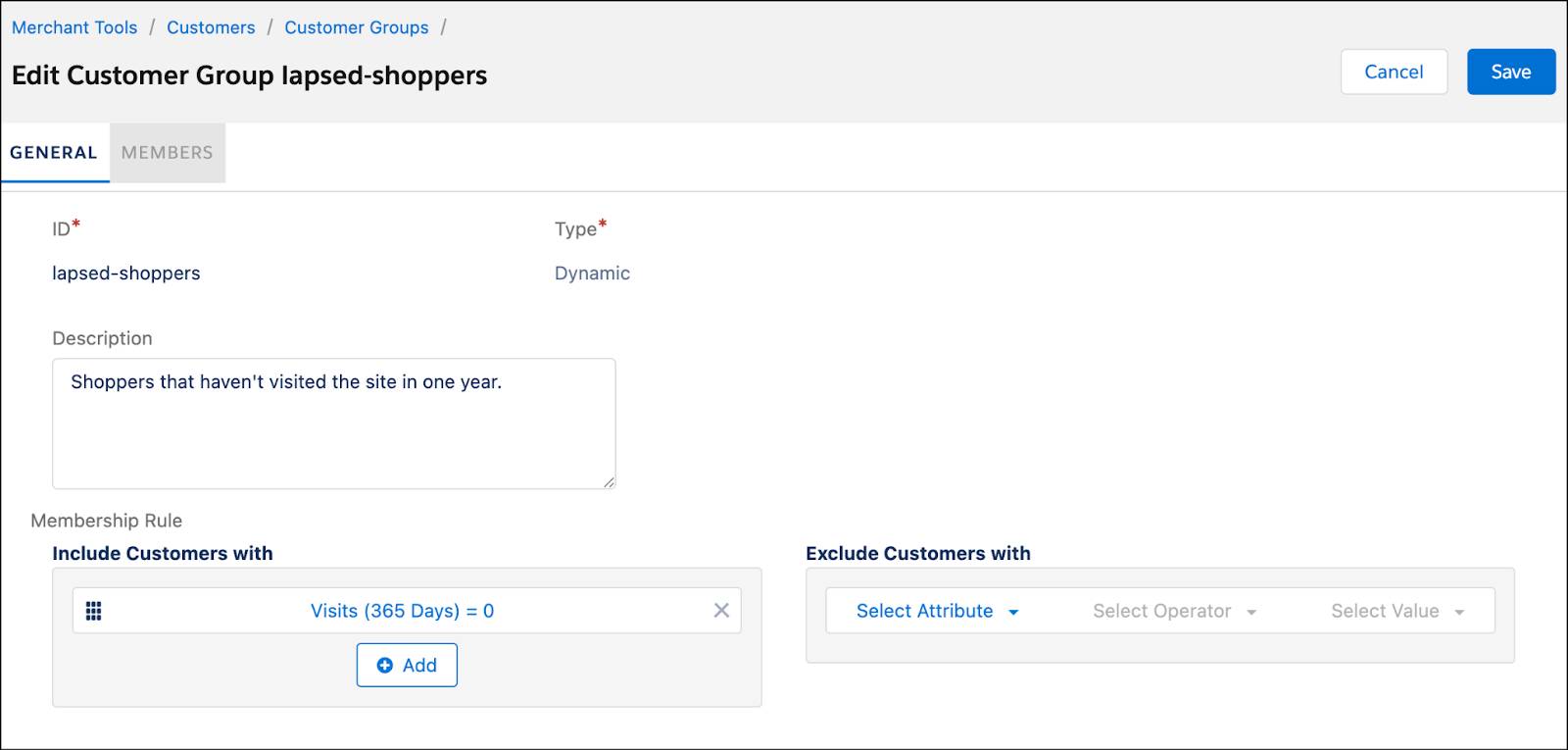Go back to Customer Groups list
Viewport: 1568px width, 750px height.
point(356,27)
